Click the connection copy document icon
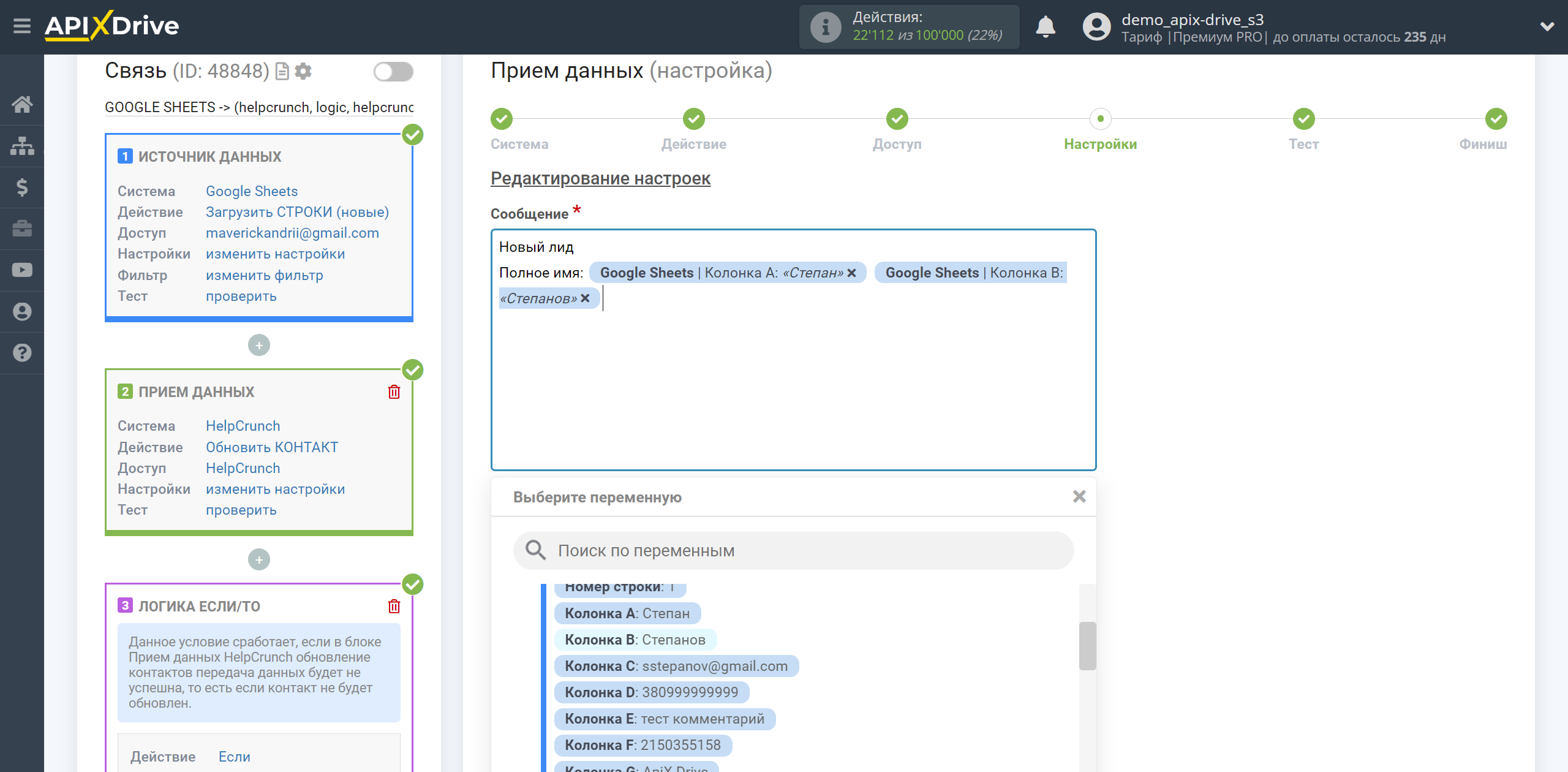Screen dimensions: 1568x772 (282, 72)
